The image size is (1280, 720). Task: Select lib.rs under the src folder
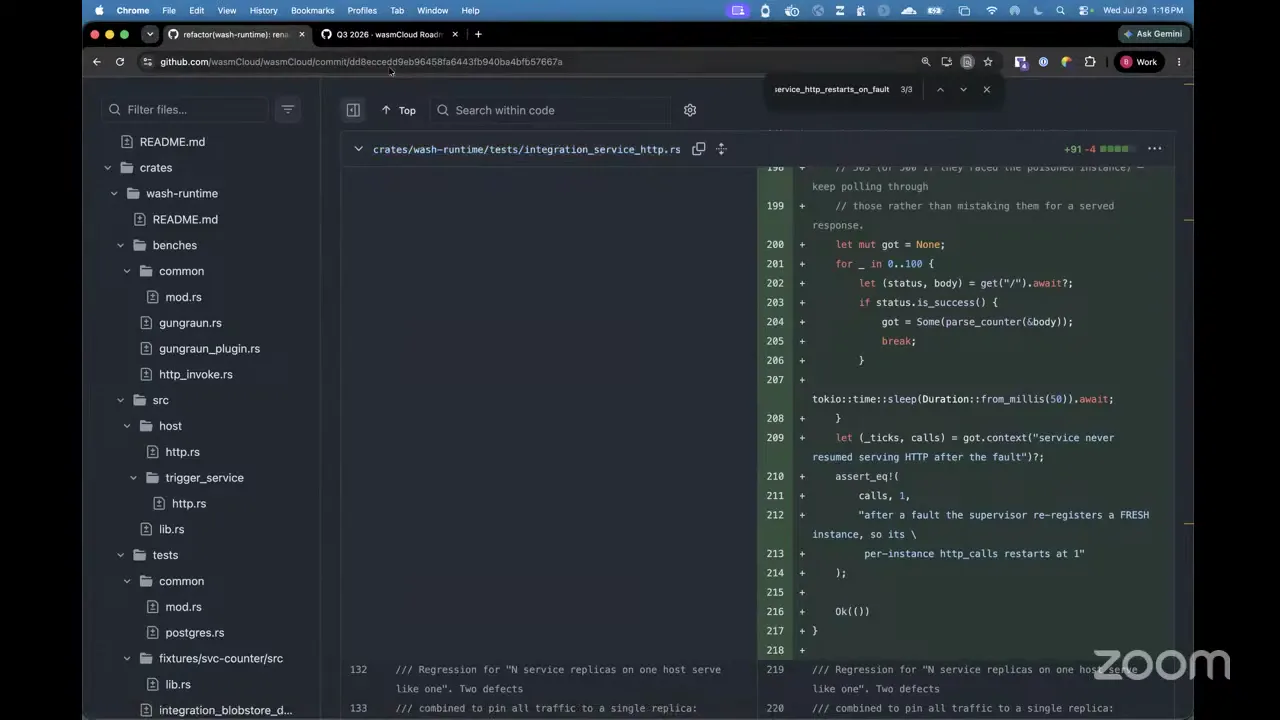(x=171, y=530)
